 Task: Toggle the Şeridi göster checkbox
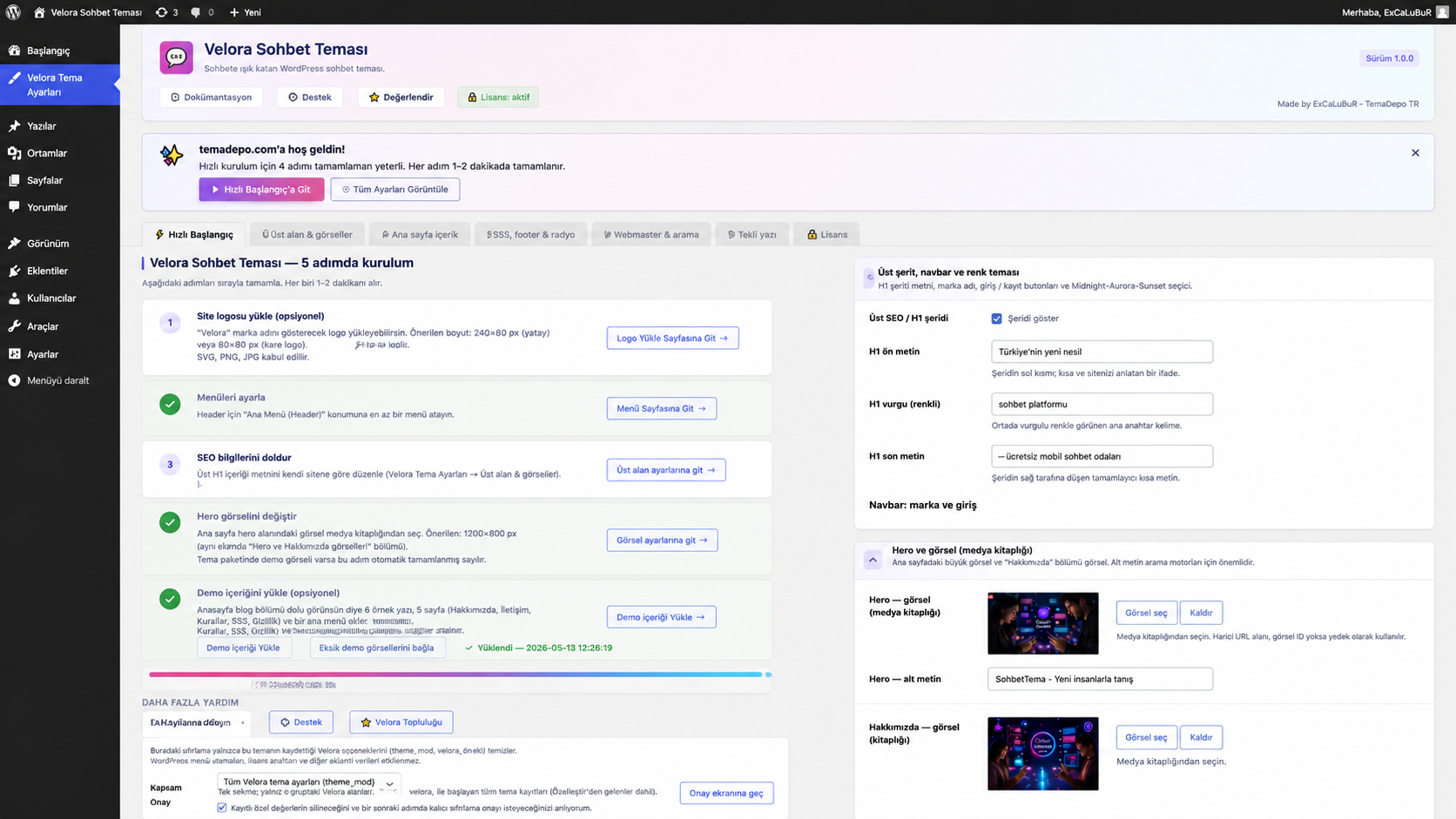996,319
